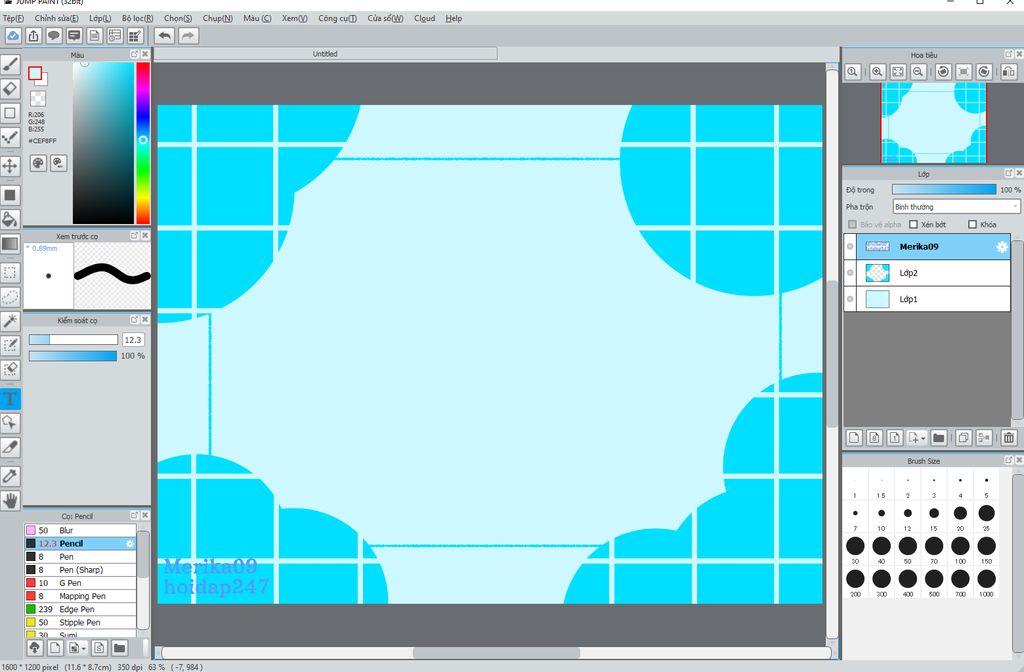The image size is (1024, 672).
Task: Select the Move tool with four arrows
Action: 10,165
